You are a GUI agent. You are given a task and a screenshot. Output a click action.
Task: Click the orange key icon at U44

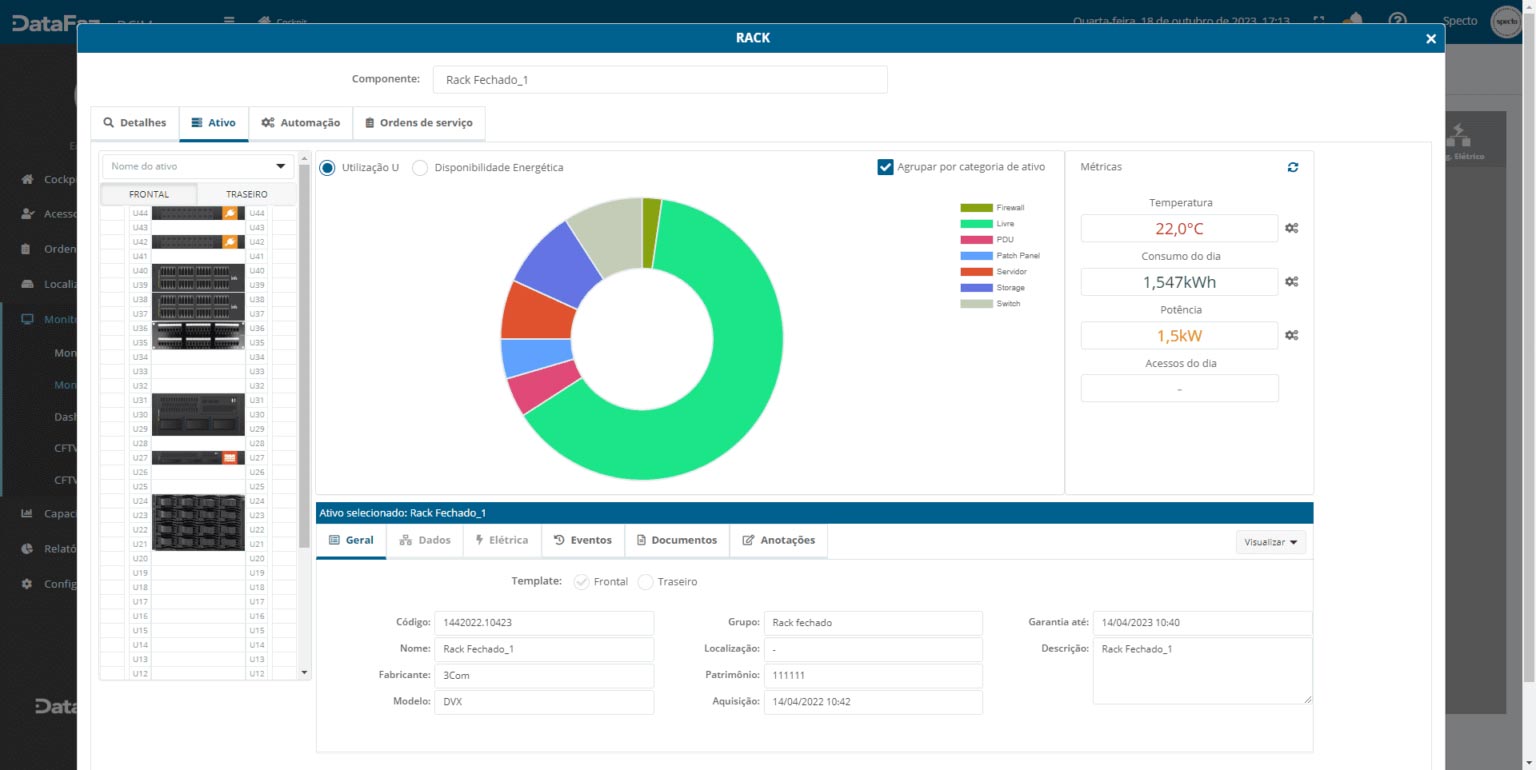230,213
